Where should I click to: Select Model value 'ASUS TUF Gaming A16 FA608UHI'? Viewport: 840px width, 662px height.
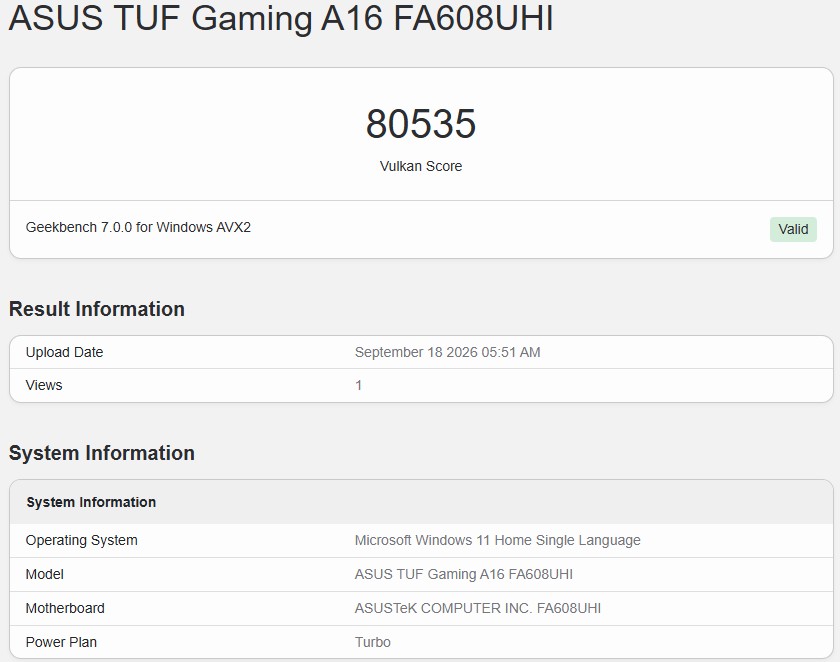tap(463, 574)
